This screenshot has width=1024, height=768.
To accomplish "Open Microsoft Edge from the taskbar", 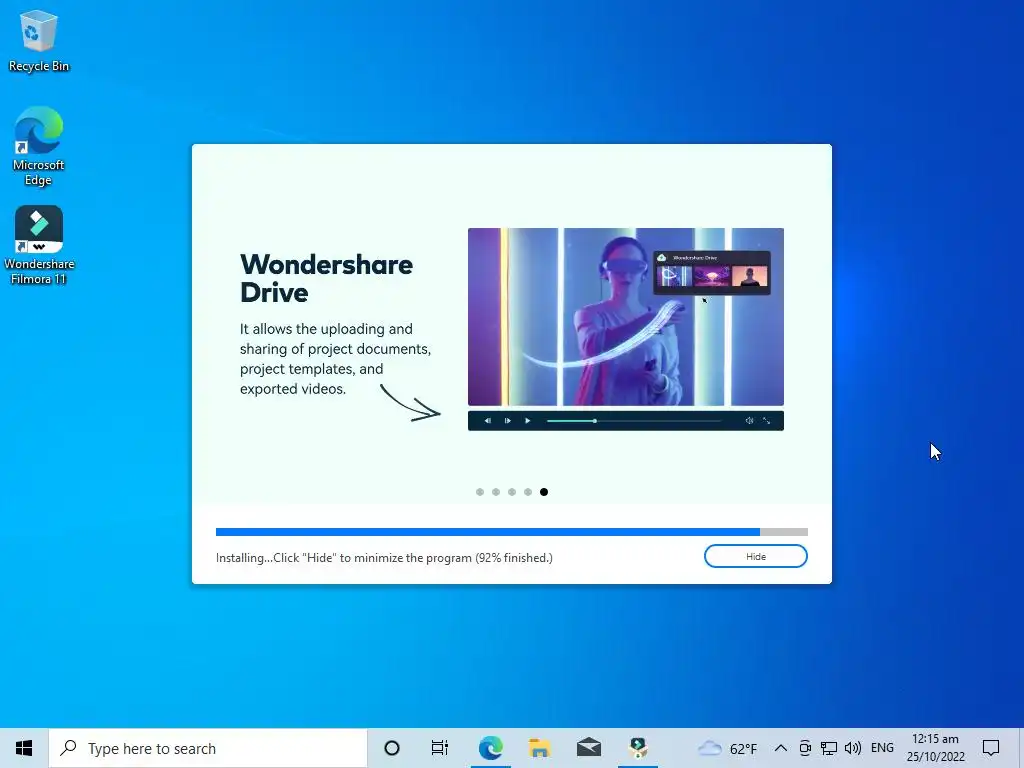I will click(490, 748).
